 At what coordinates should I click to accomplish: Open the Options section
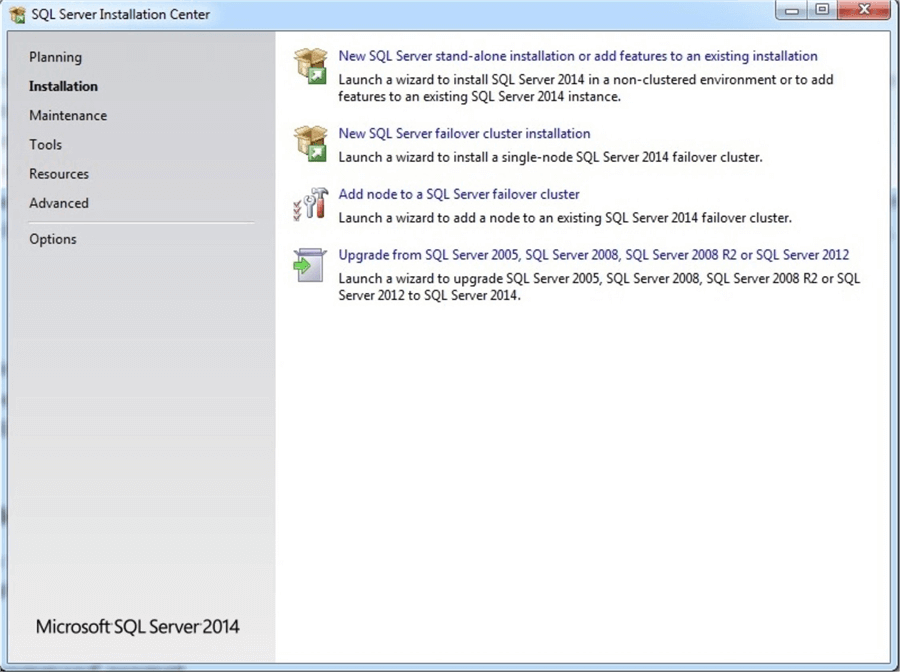tap(53, 239)
